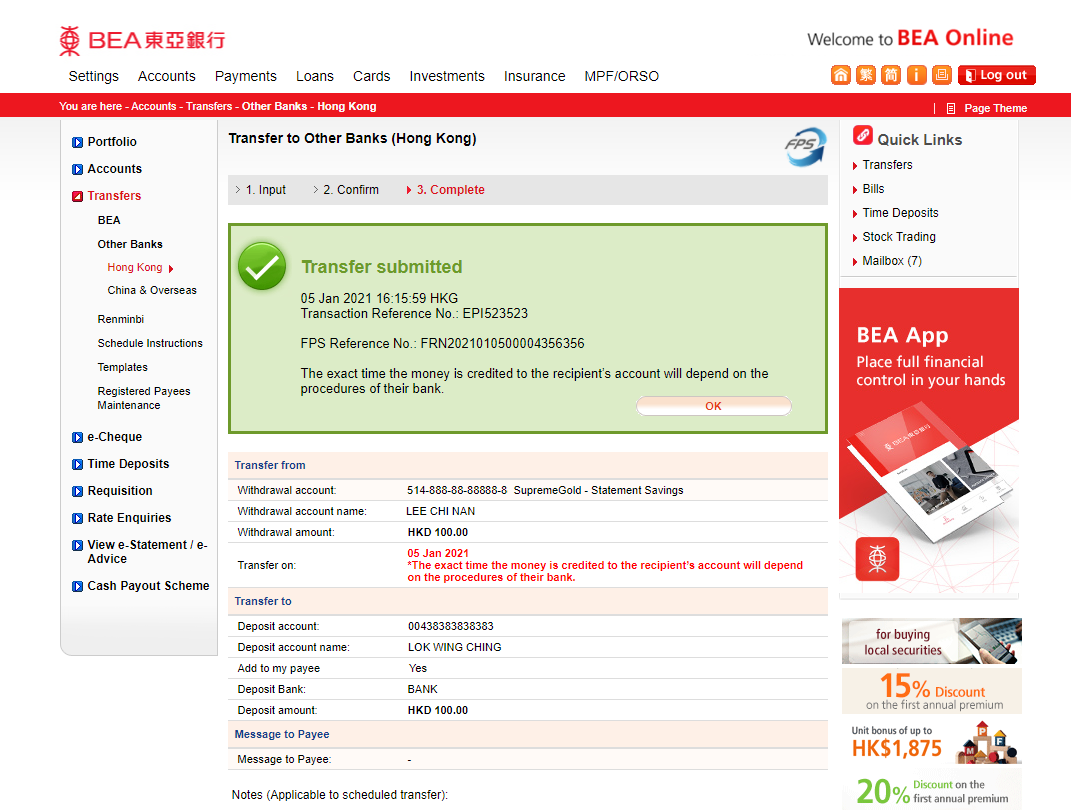
Task: Open the Cards menu
Action: pos(372,76)
